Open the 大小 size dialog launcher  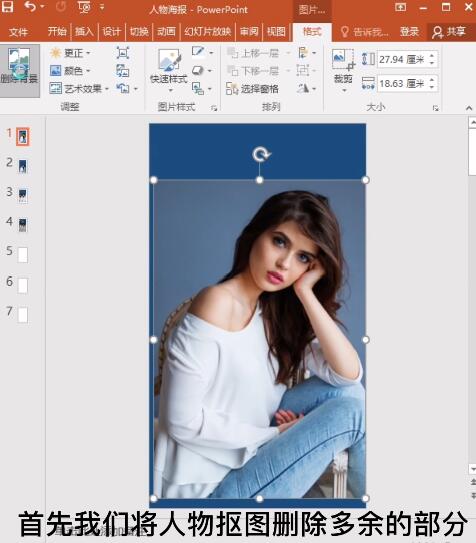point(435,108)
